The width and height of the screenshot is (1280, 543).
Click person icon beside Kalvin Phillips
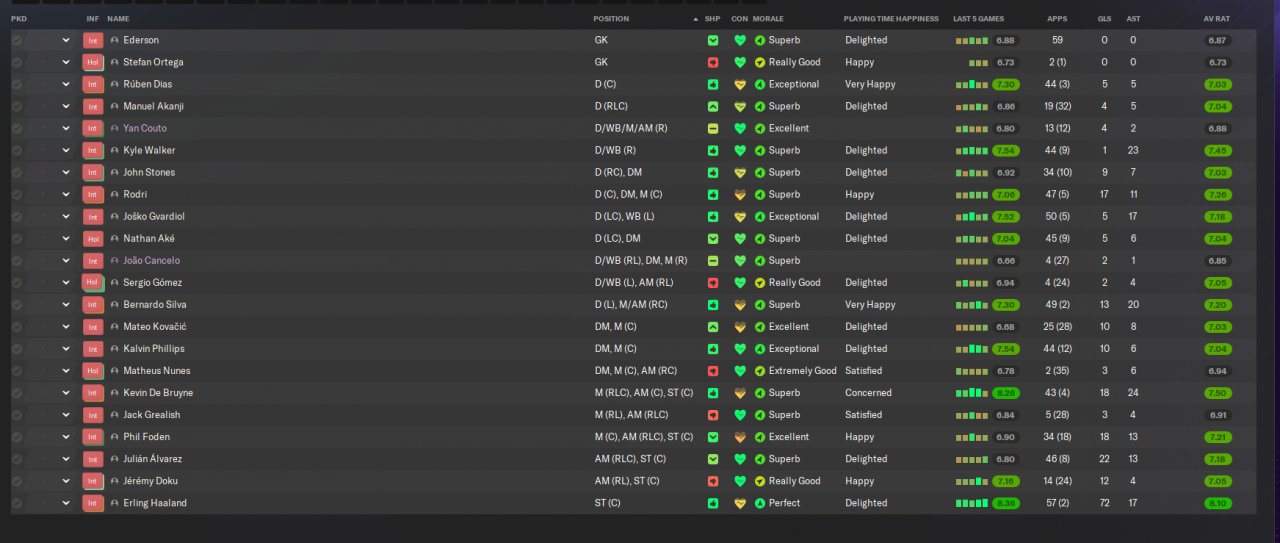click(x=115, y=349)
